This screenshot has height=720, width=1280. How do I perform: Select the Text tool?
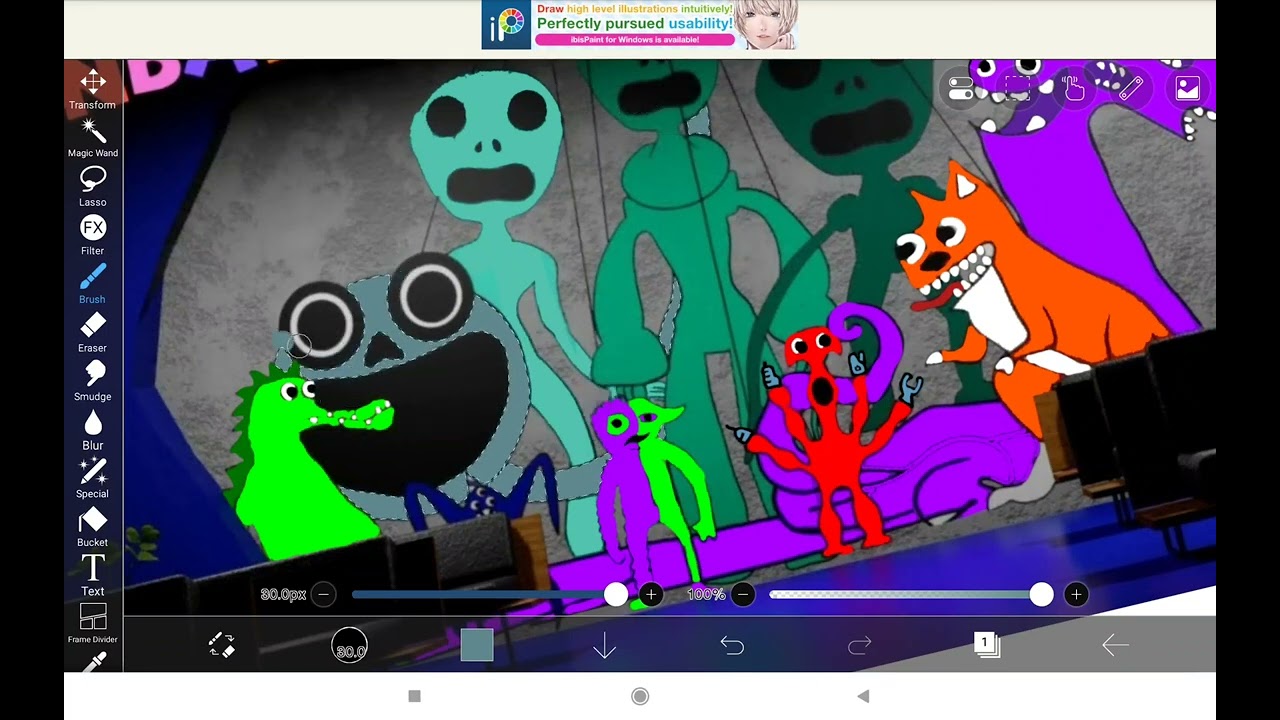point(92,576)
